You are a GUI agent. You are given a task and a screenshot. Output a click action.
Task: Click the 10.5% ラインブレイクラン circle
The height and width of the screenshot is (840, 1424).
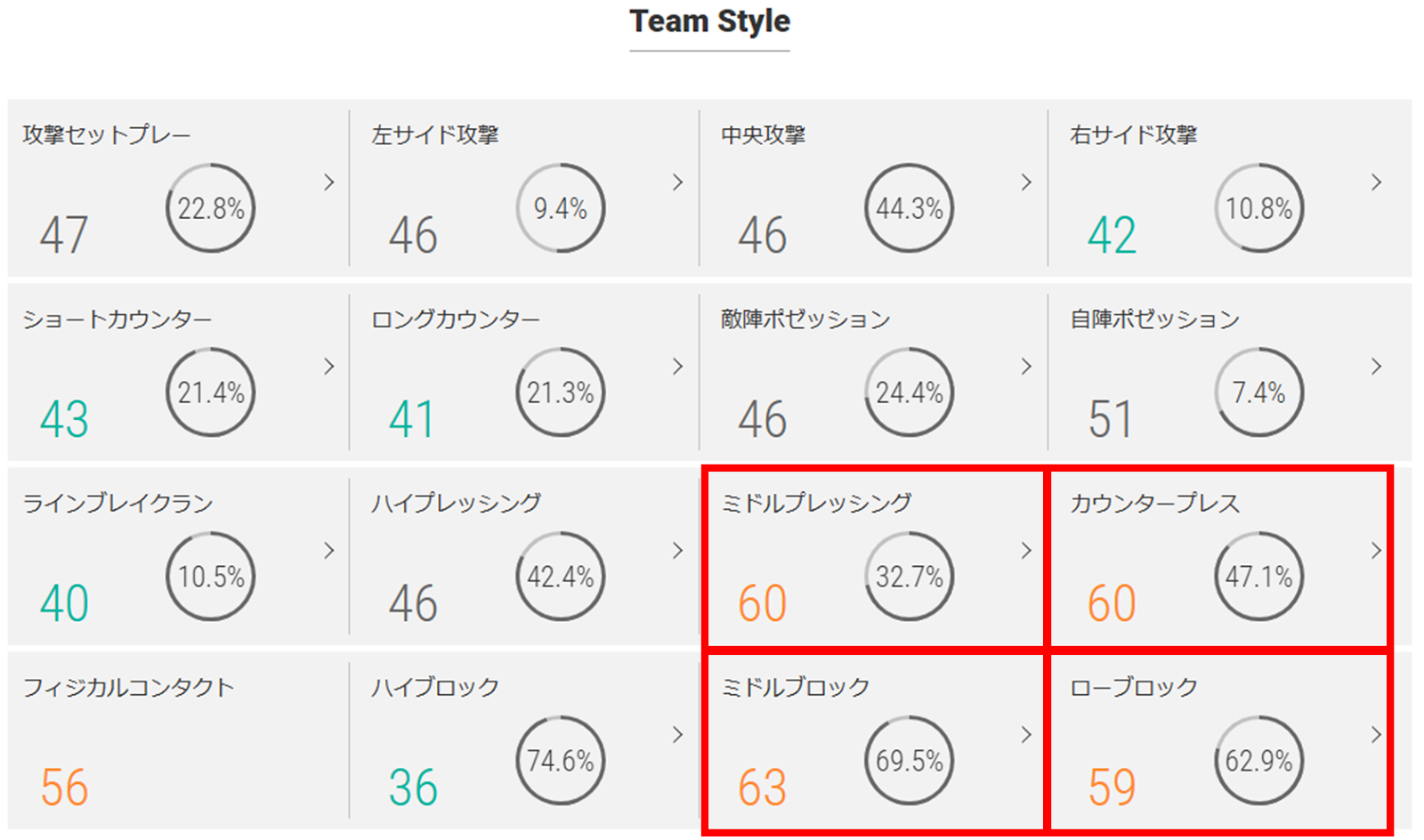[211, 577]
